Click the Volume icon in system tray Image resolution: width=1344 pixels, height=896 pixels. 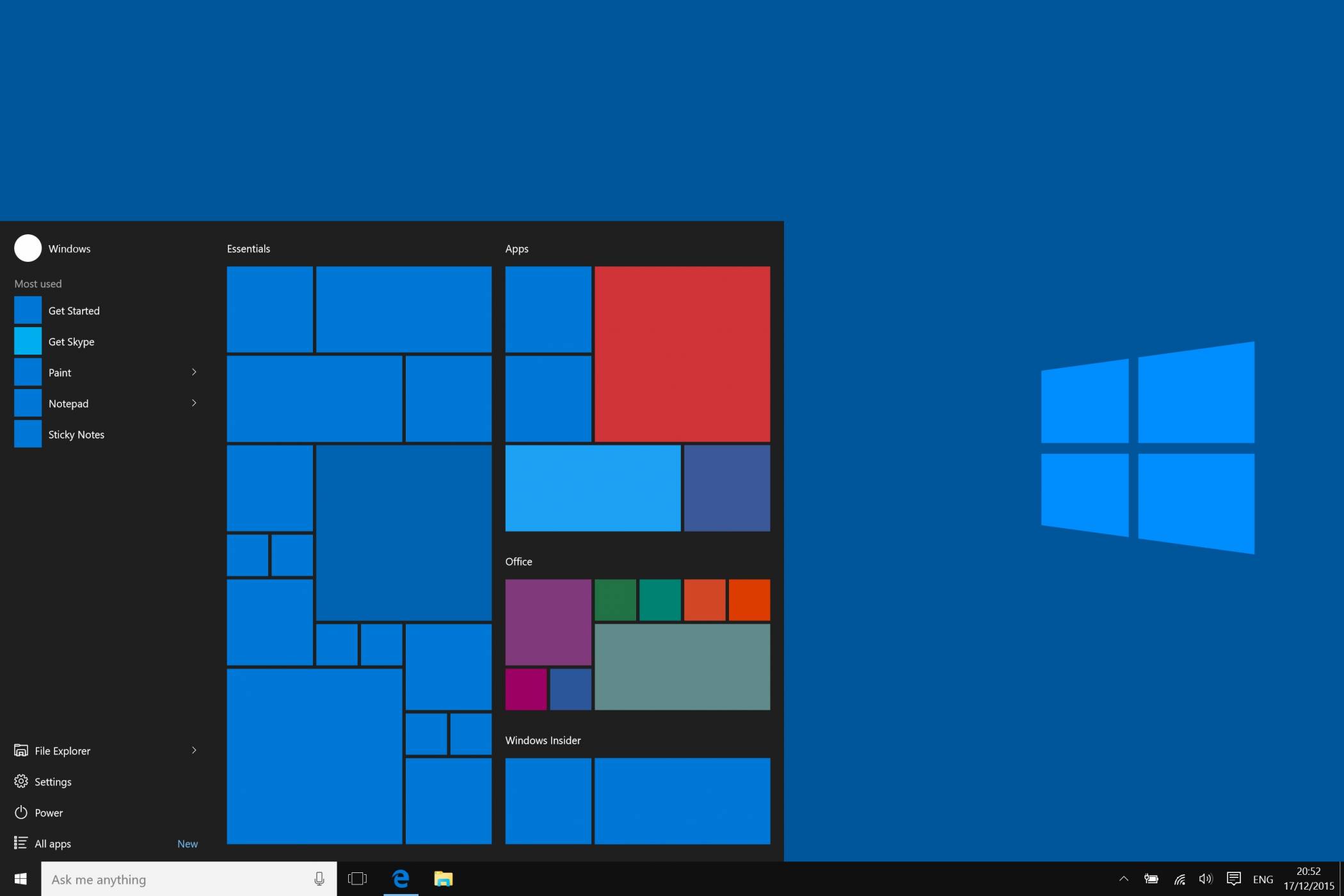tap(1205, 878)
